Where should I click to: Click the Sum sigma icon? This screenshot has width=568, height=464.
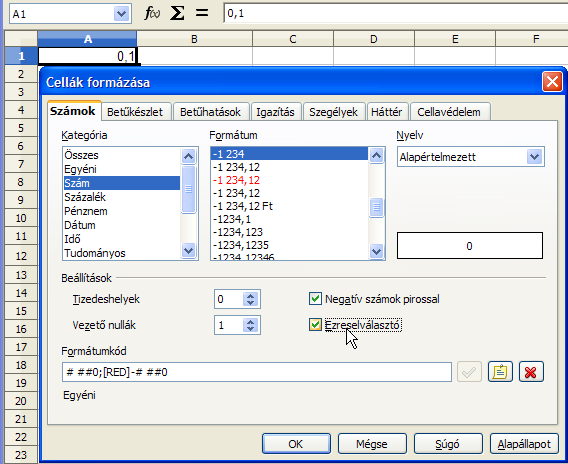(x=177, y=13)
